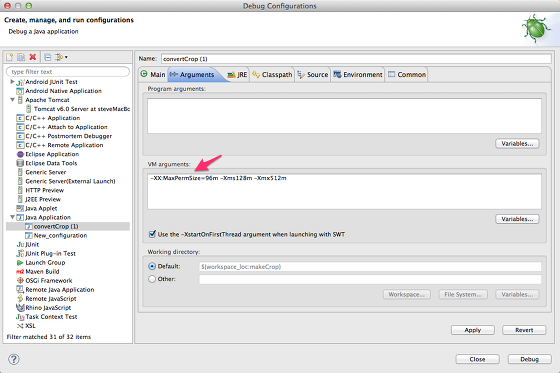This screenshot has height=373, width=560.
Task: Select Java Applet entry
Action: click(41, 208)
